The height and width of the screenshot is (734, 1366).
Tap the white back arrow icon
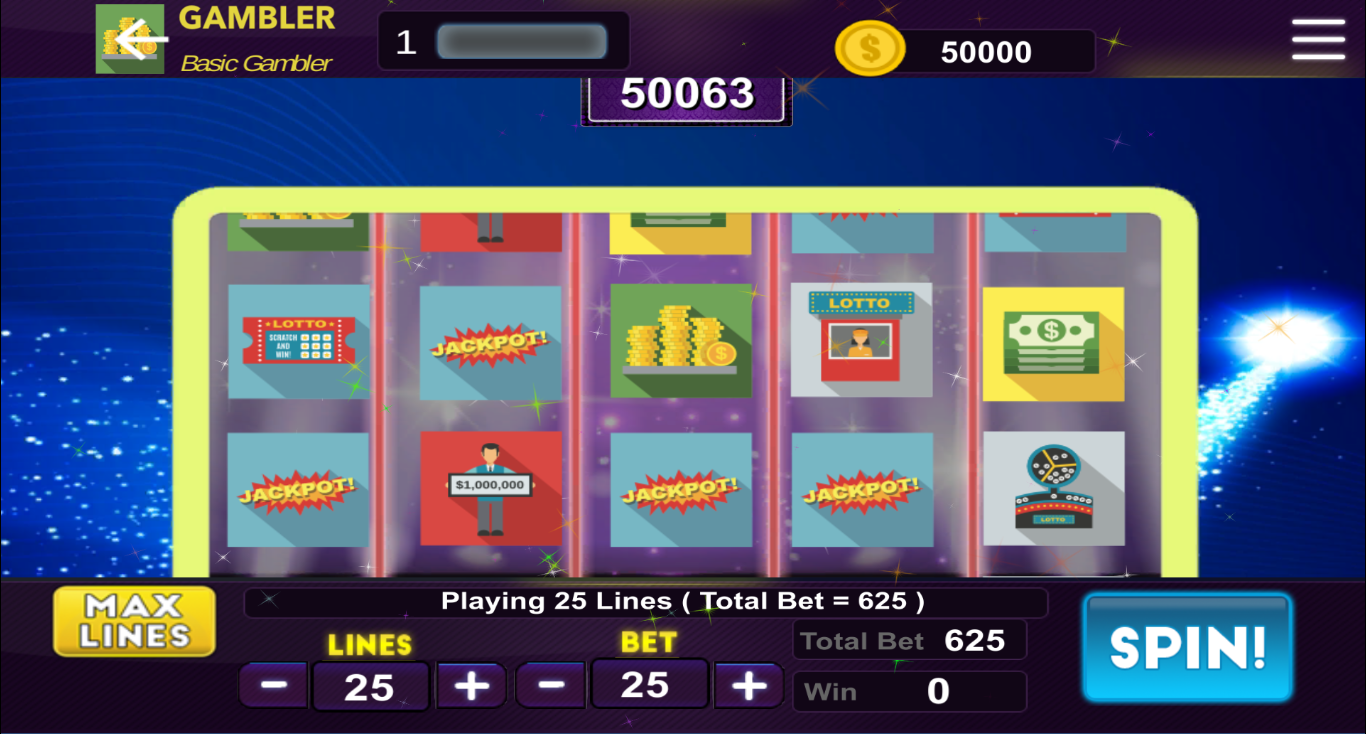coord(141,39)
